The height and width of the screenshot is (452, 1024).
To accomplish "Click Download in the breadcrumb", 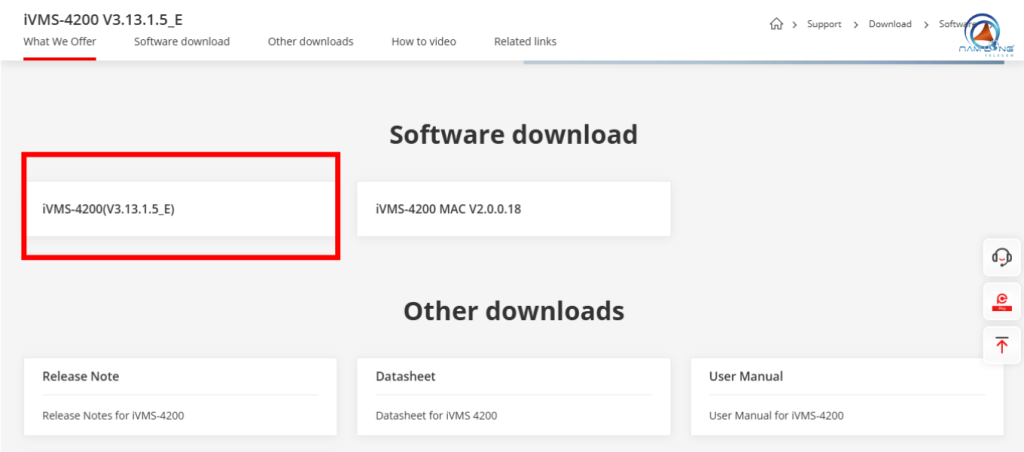I will click(x=889, y=24).
